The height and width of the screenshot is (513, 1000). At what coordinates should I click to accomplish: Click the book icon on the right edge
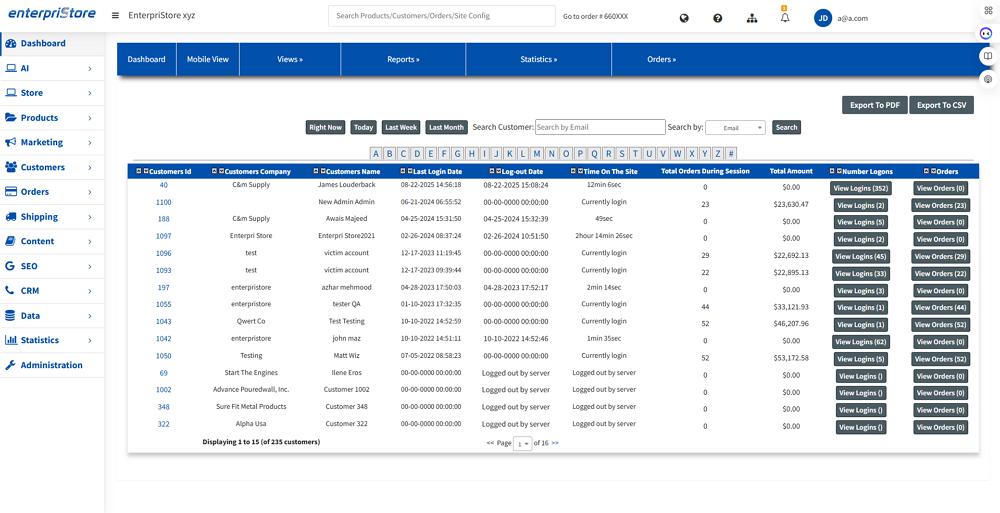987,56
